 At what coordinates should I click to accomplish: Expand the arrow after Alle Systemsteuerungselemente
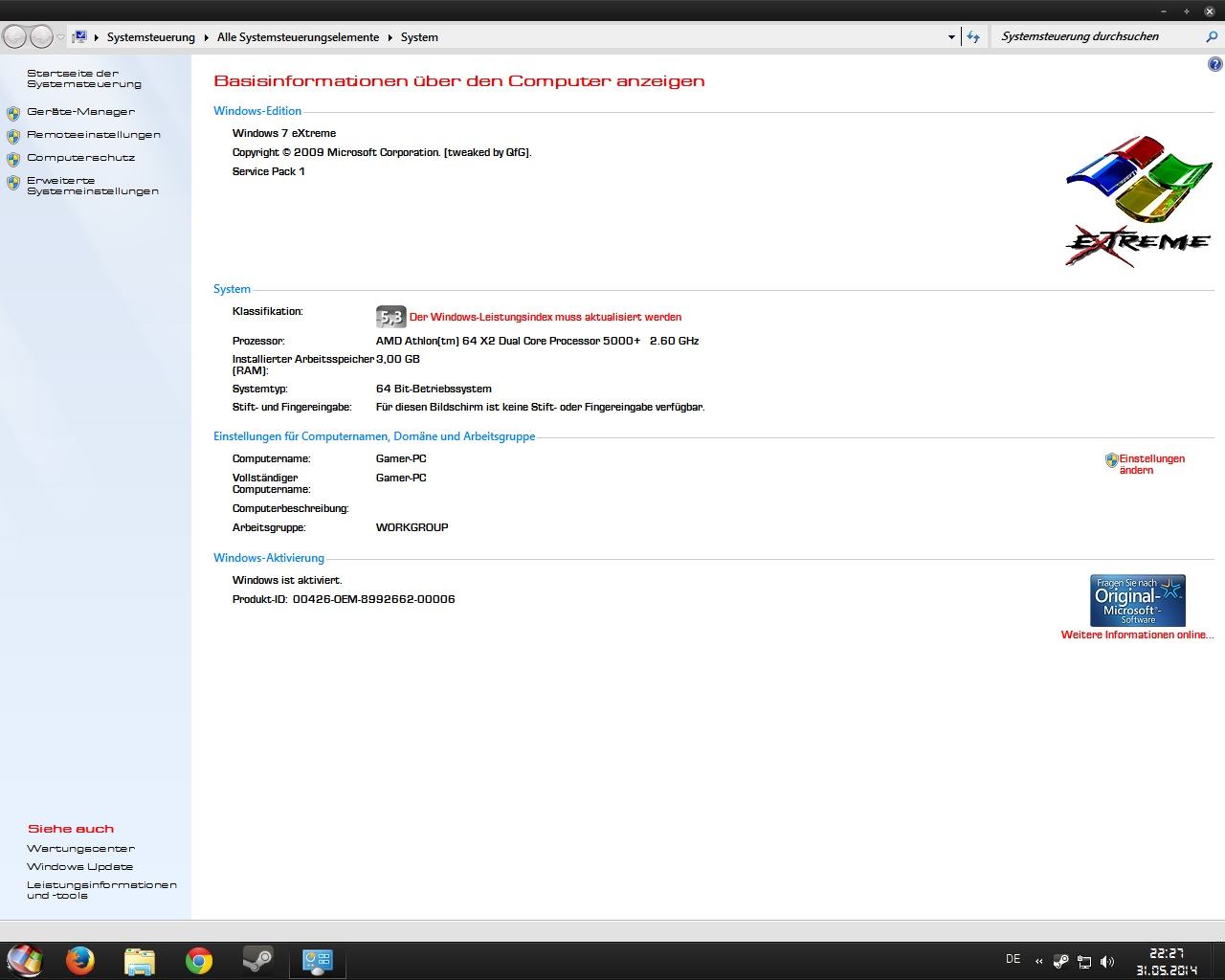[x=390, y=37]
